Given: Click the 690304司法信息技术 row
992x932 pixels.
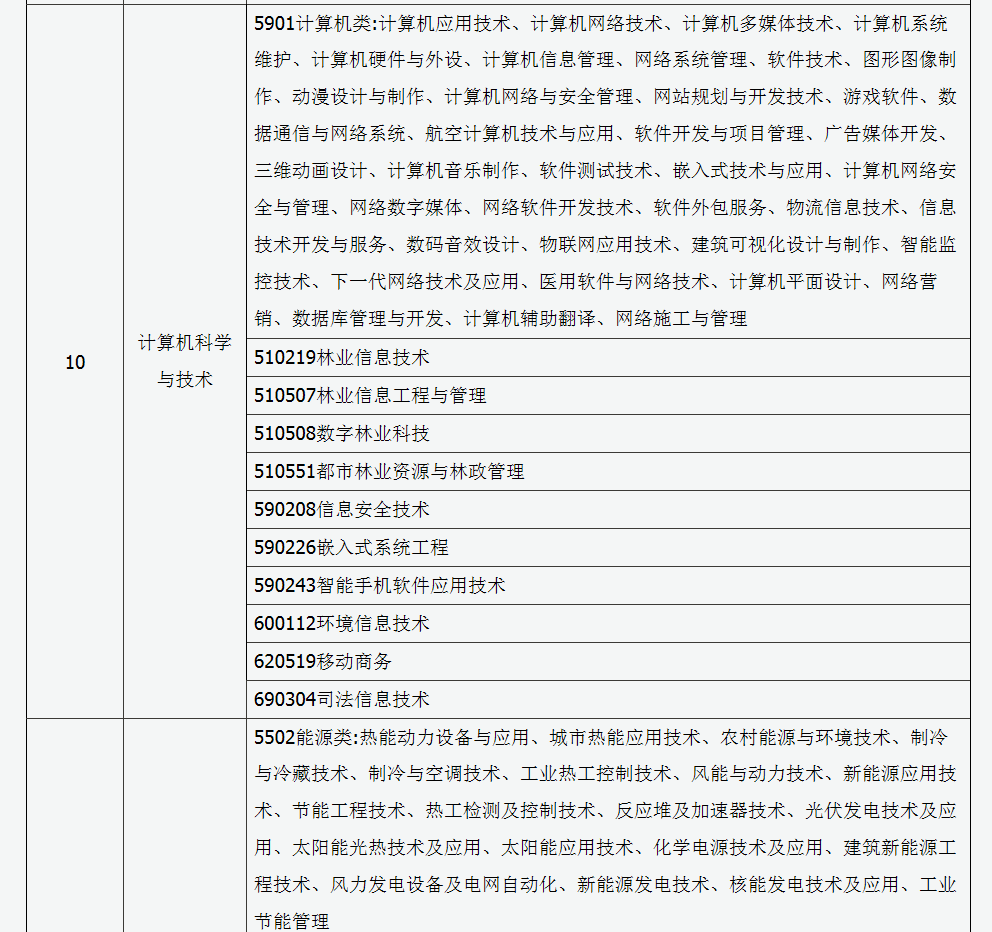Looking at the screenshot, I should pyautogui.click(x=341, y=700).
